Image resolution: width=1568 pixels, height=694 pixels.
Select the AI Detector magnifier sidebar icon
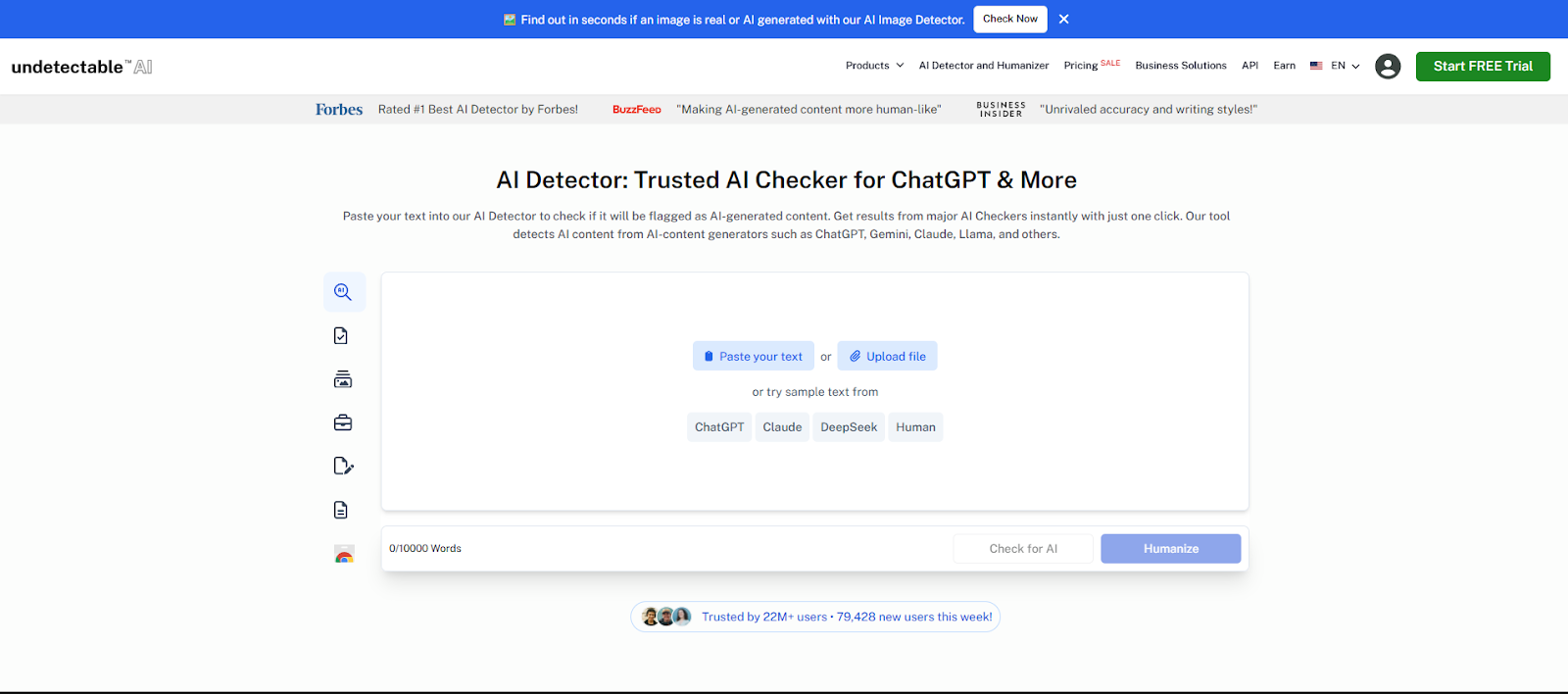click(x=343, y=292)
